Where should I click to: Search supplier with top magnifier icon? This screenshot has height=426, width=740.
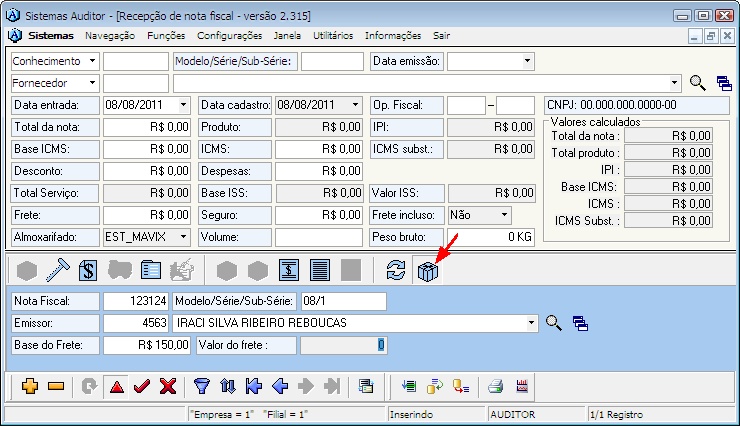697,83
